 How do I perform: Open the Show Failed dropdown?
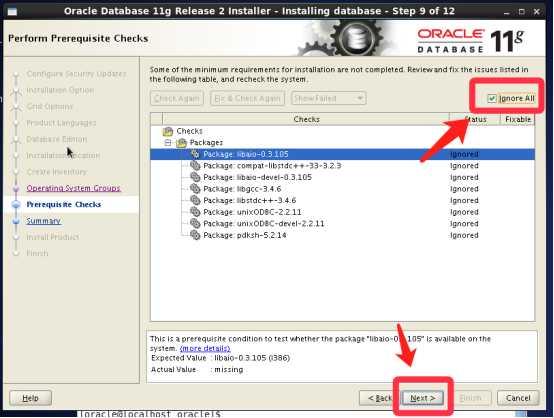329,98
